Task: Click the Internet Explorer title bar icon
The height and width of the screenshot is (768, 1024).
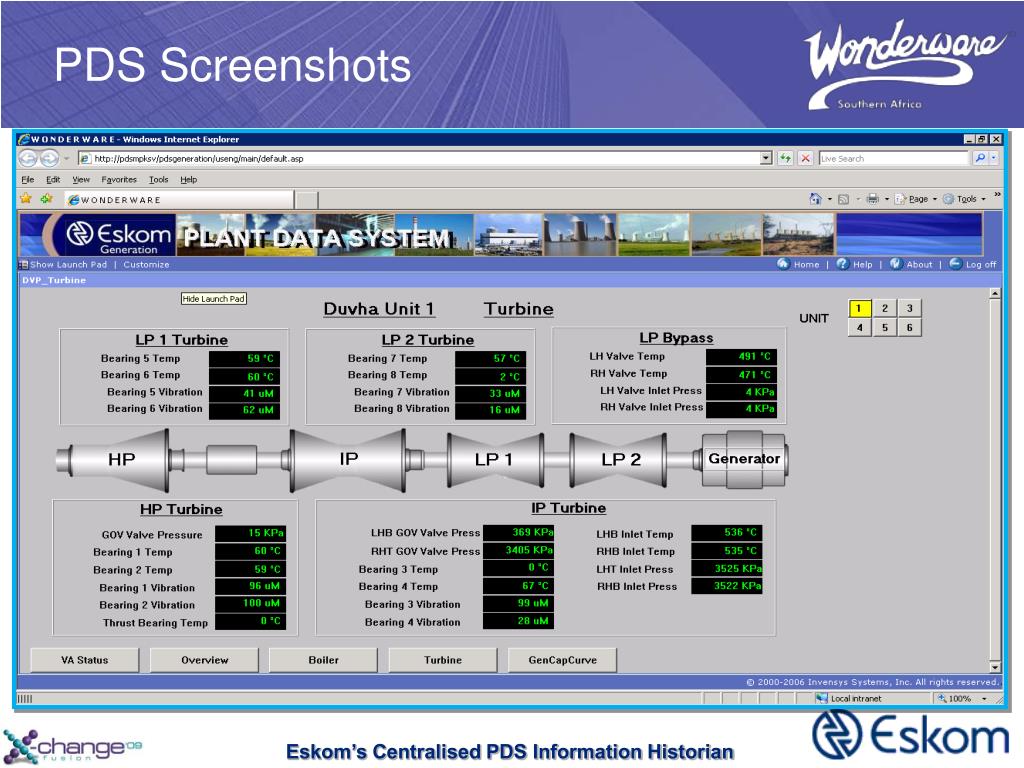Action: pos(24,139)
